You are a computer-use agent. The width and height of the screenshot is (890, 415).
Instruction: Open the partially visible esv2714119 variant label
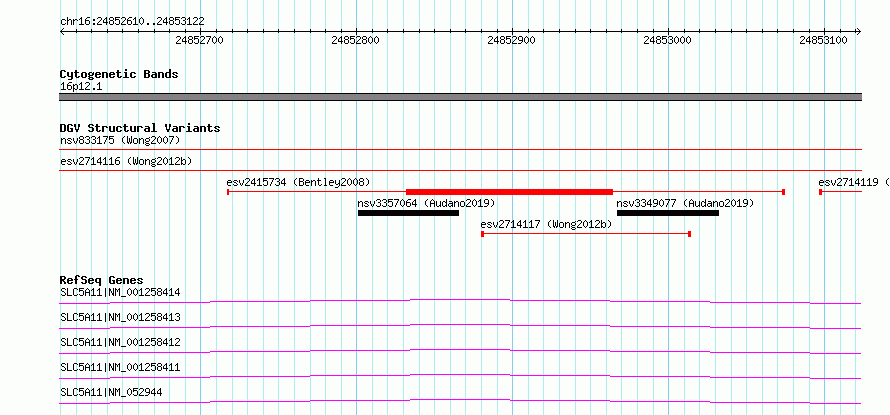854,182
